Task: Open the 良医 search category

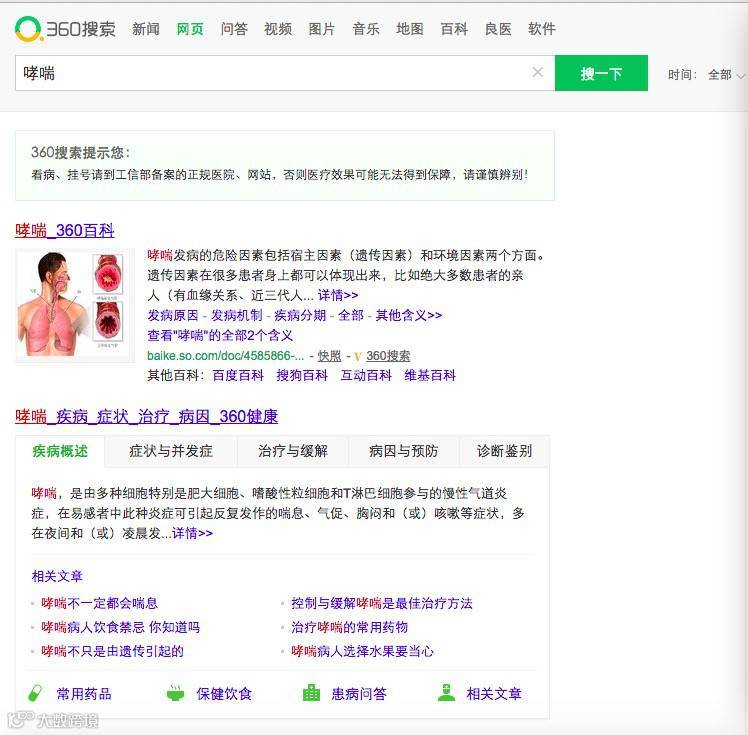Action: pyautogui.click(x=498, y=29)
